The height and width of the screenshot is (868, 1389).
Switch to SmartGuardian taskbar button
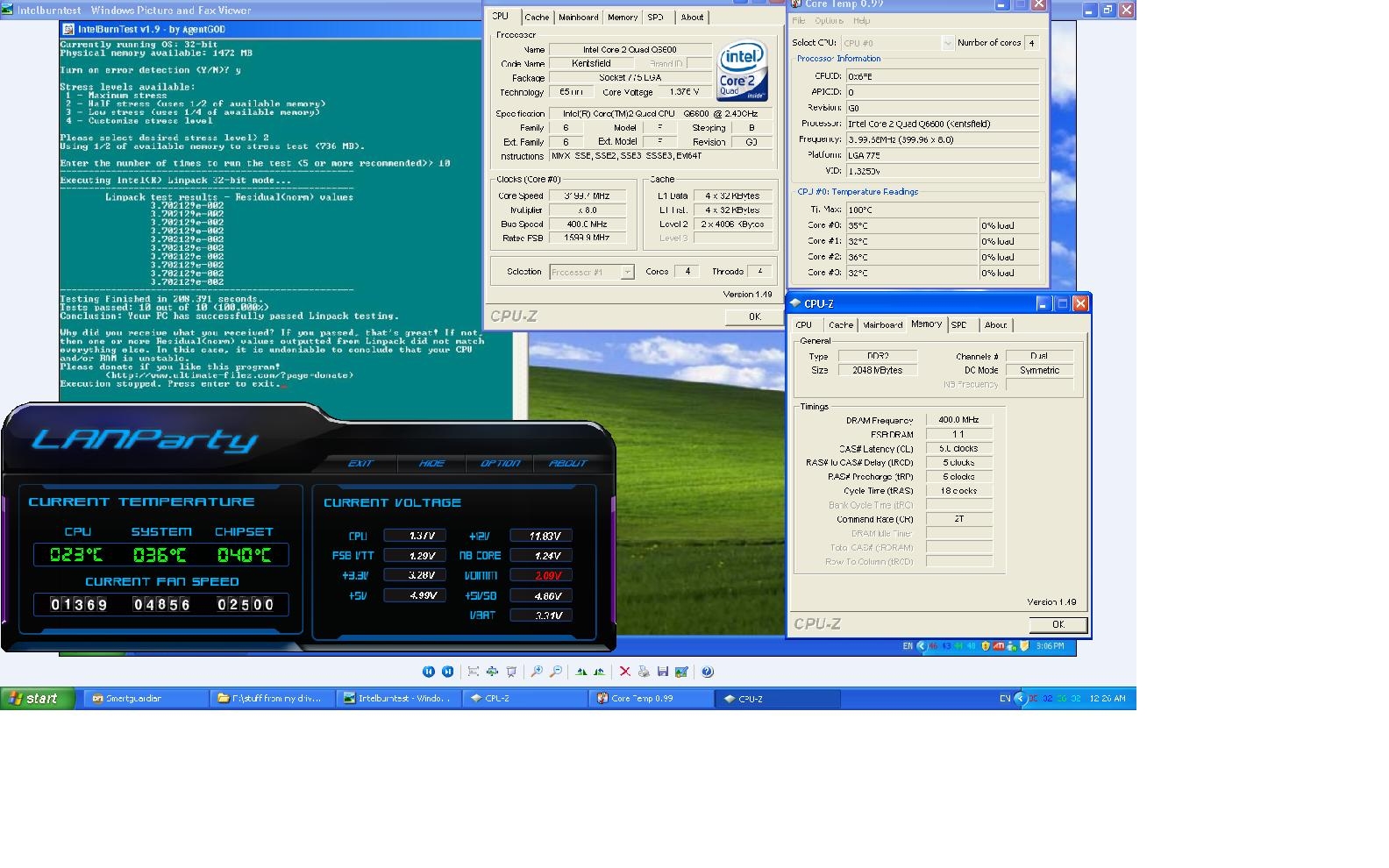point(145,699)
